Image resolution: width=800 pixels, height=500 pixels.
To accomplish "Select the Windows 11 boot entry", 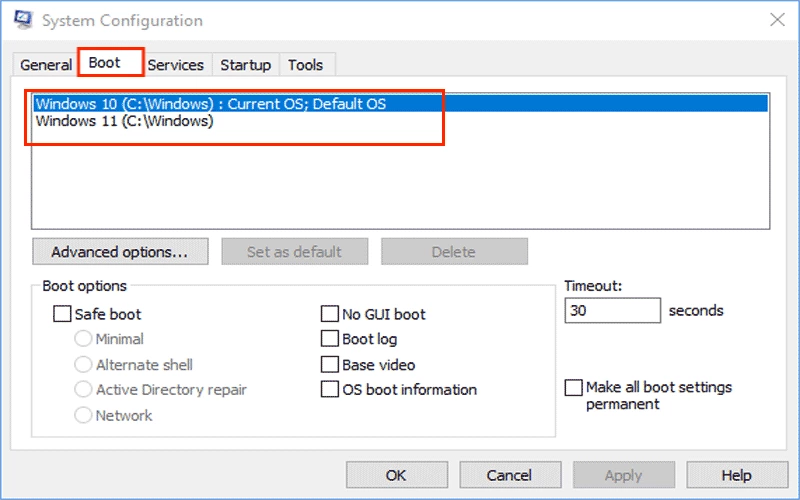I will pyautogui.click(x=401, y=121).
